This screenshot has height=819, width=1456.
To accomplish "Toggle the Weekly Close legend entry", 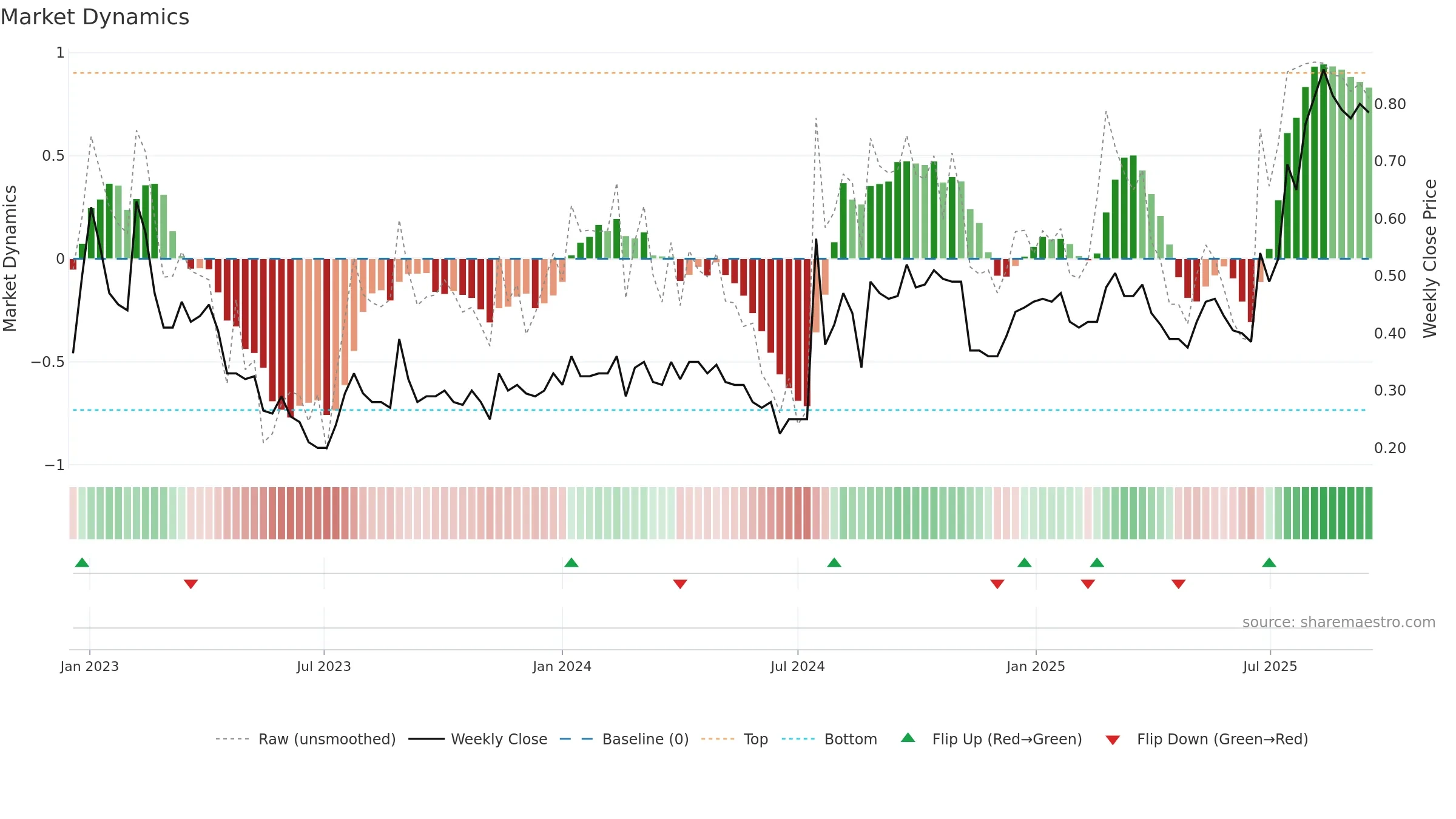I will pos(477,739).
